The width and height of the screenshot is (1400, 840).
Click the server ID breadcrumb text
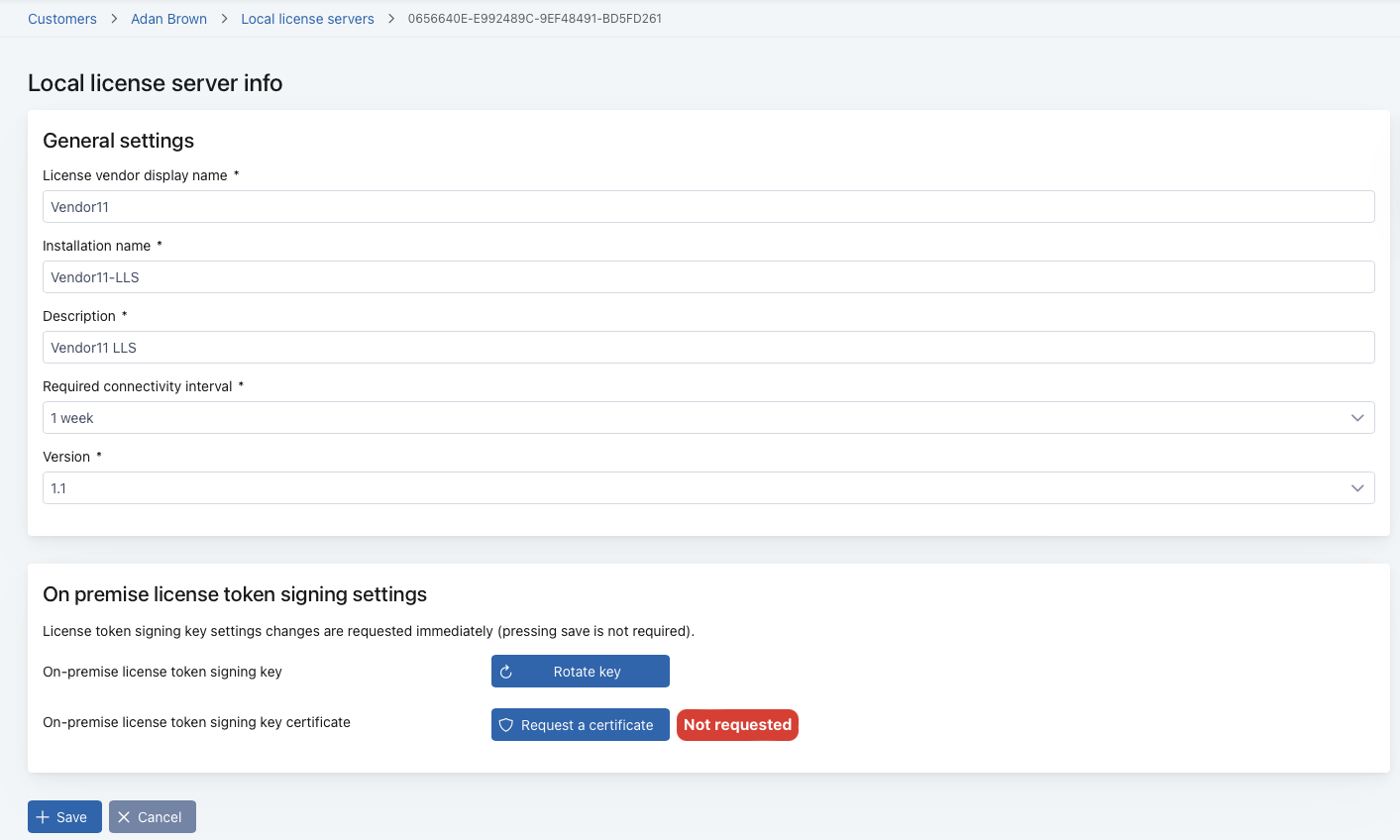point(535,19)
